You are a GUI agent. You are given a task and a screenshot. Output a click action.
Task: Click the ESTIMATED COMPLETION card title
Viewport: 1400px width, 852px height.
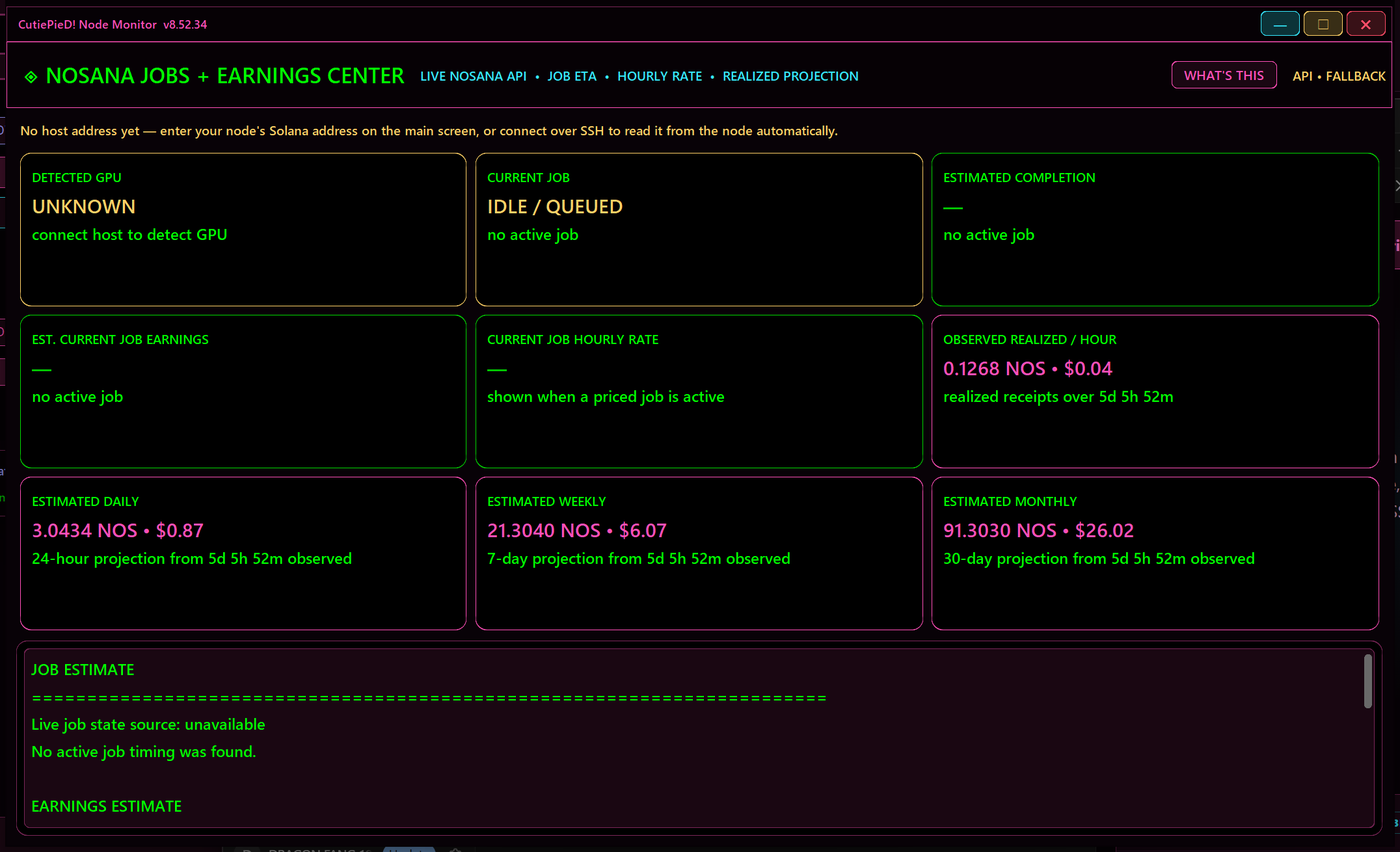pyautogui.click(x=1019, y=178)
